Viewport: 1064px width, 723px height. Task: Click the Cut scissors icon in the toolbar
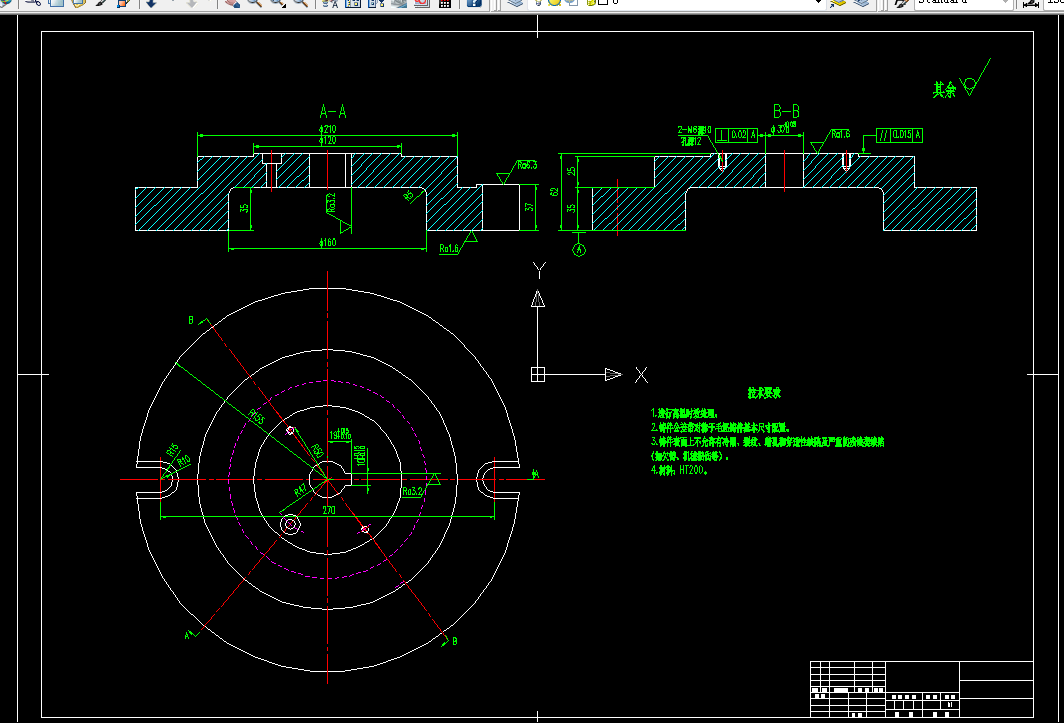33,3
